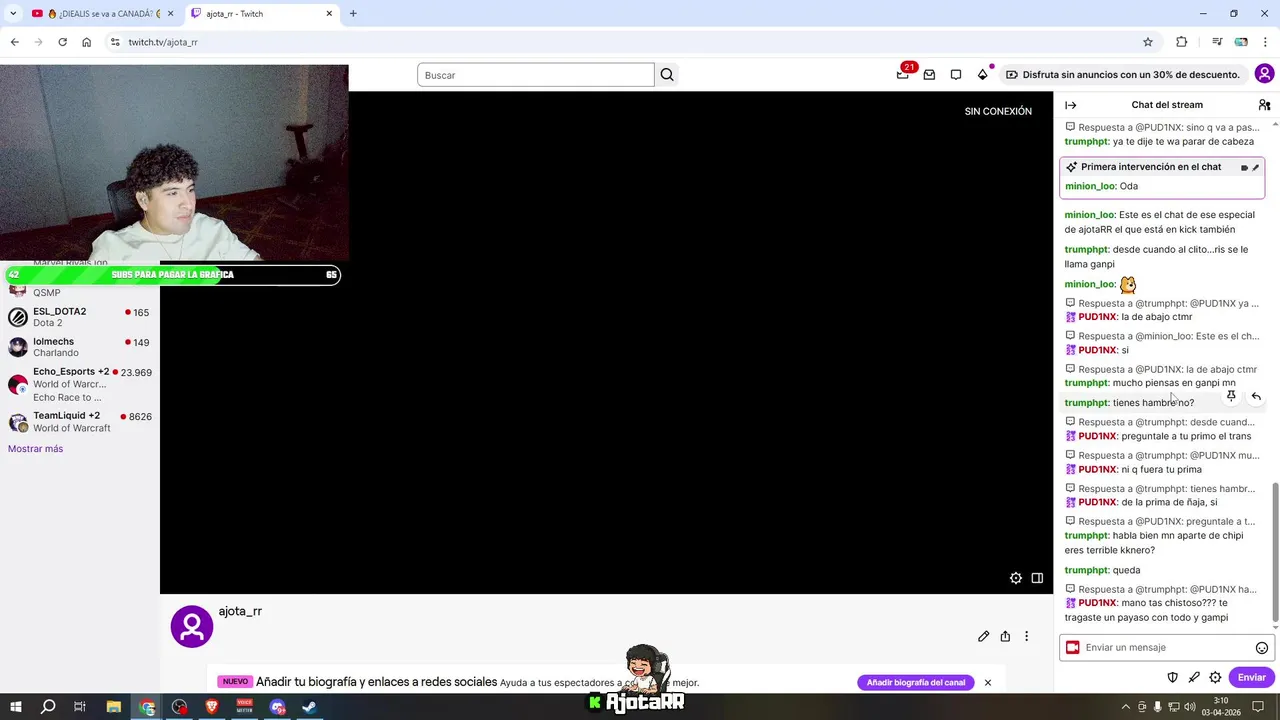
Task: Click trumphpt in 'tienes hambre no?' message
Action: 1087,403
